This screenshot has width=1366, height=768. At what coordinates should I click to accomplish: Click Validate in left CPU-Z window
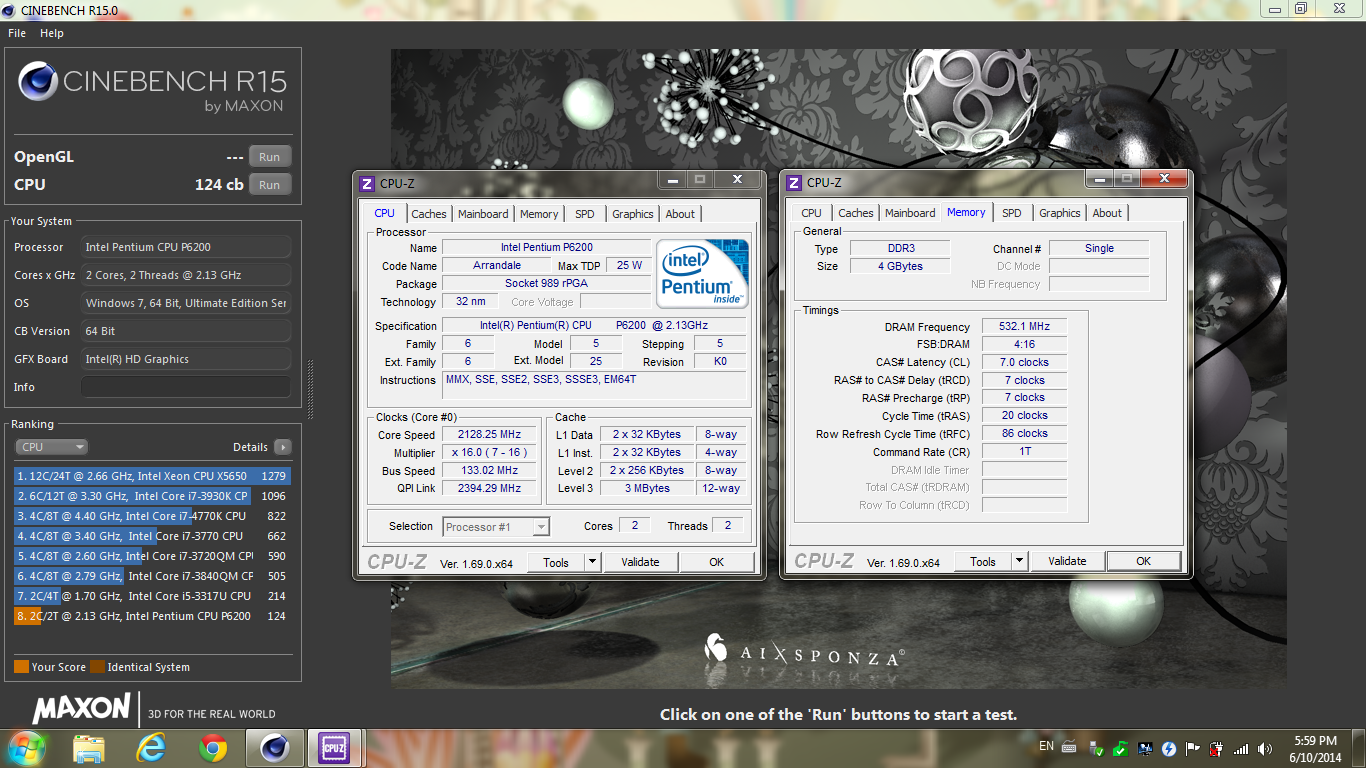(640, 562)
